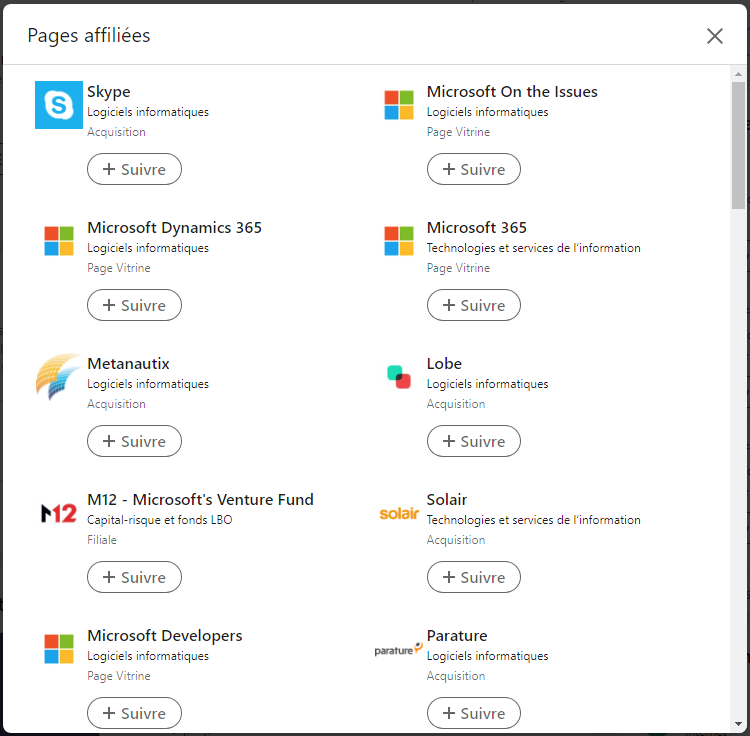Image resolution: width=750 pixels, height=736 pixels.
Task: Open Solair title link
Action: click(447, 500)
